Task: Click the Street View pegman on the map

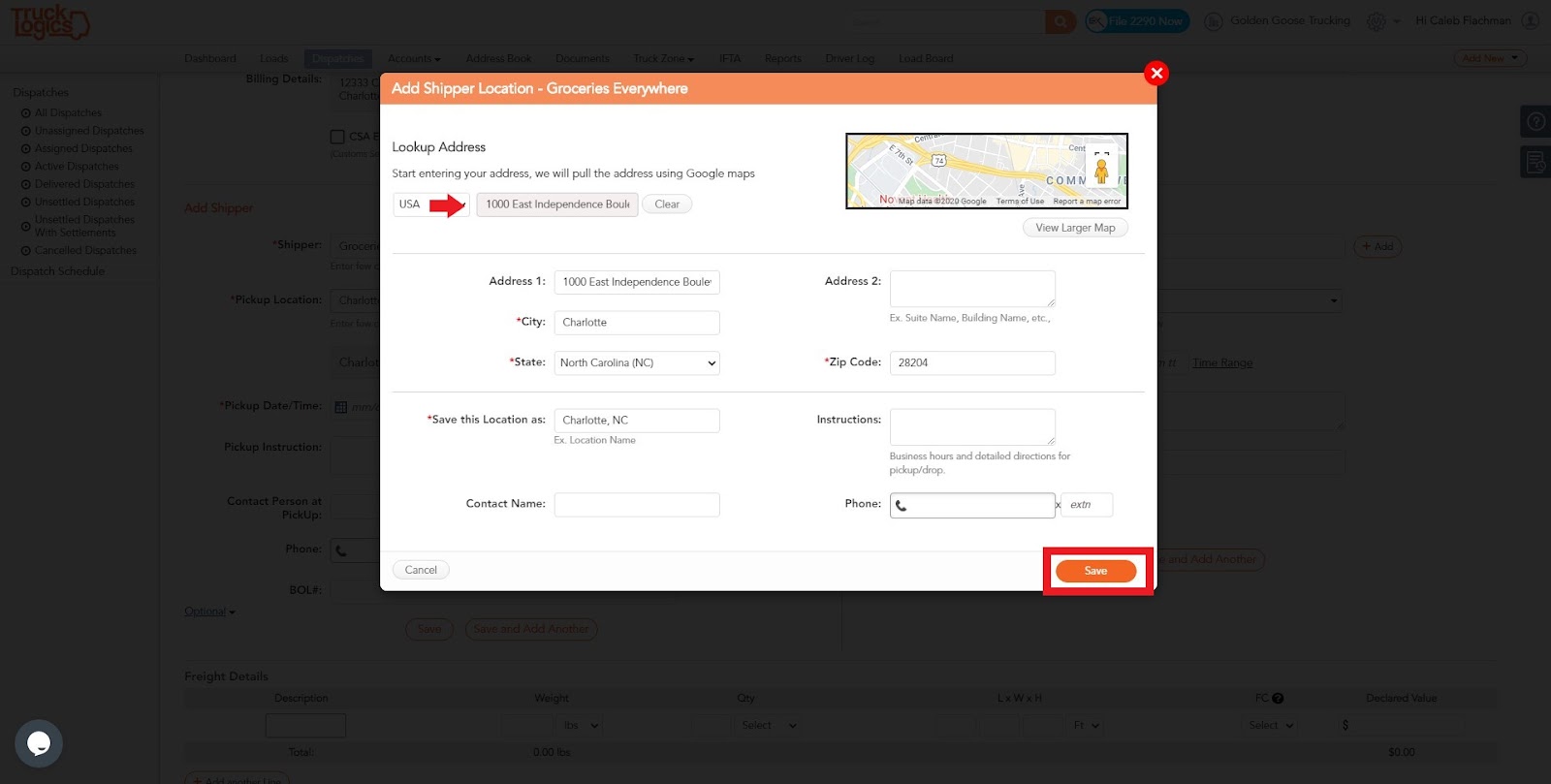Action: click(x=1101, y=172)
